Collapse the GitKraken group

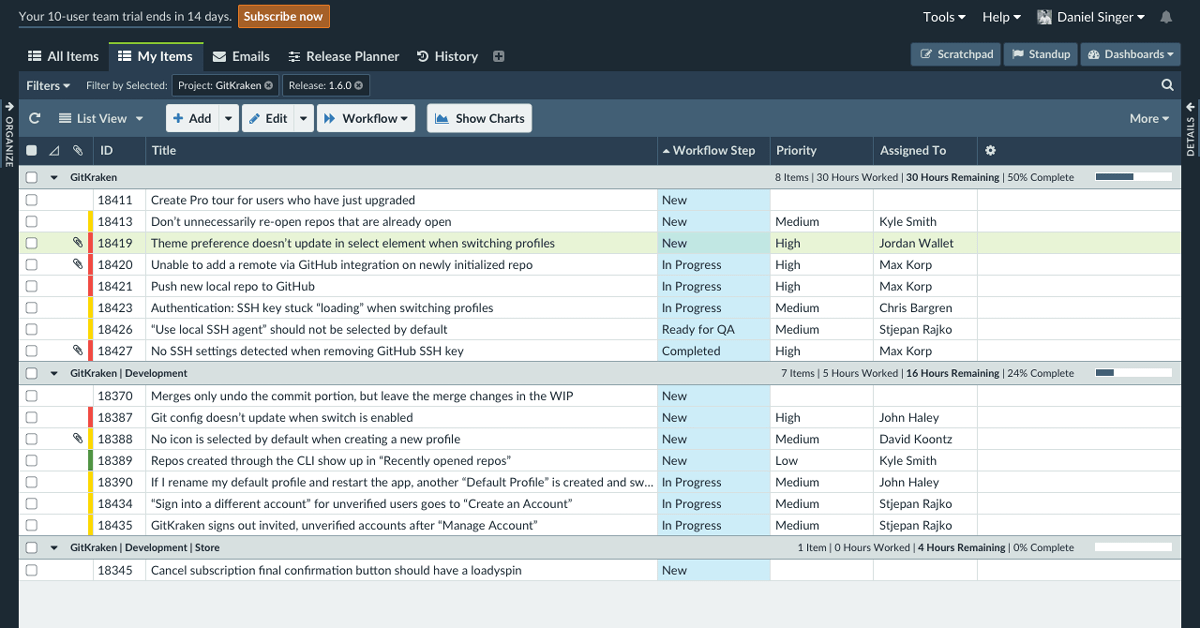click(x=54, y=177)
